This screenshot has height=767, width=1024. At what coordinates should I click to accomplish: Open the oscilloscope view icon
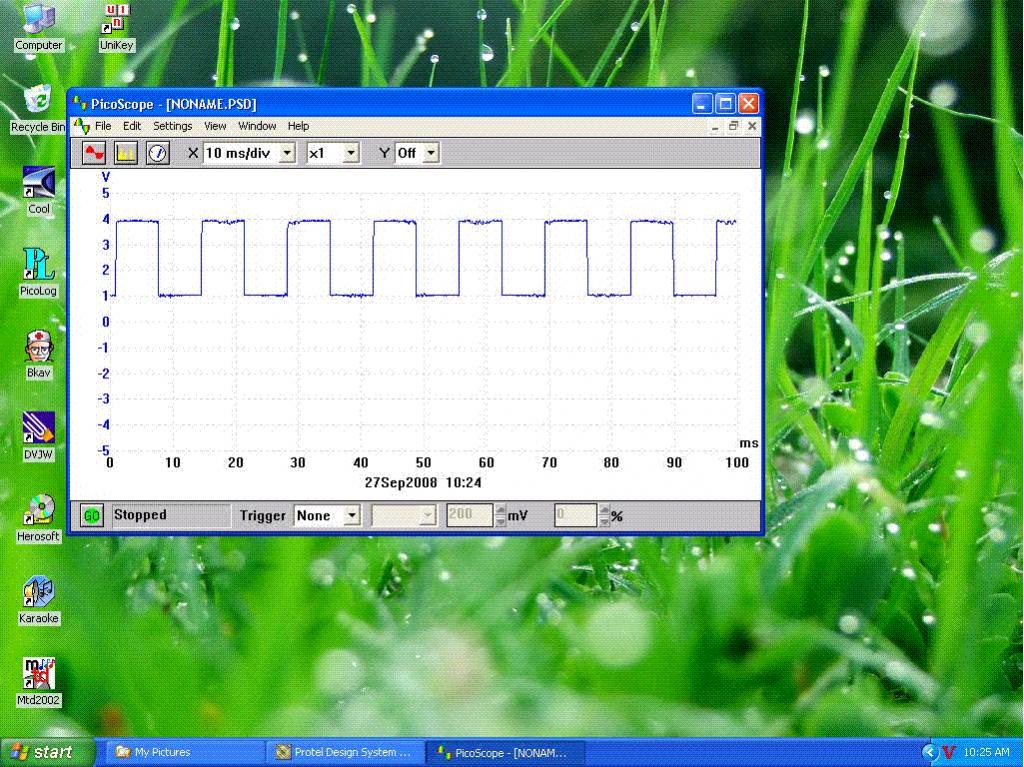click(x=94, y=153)
